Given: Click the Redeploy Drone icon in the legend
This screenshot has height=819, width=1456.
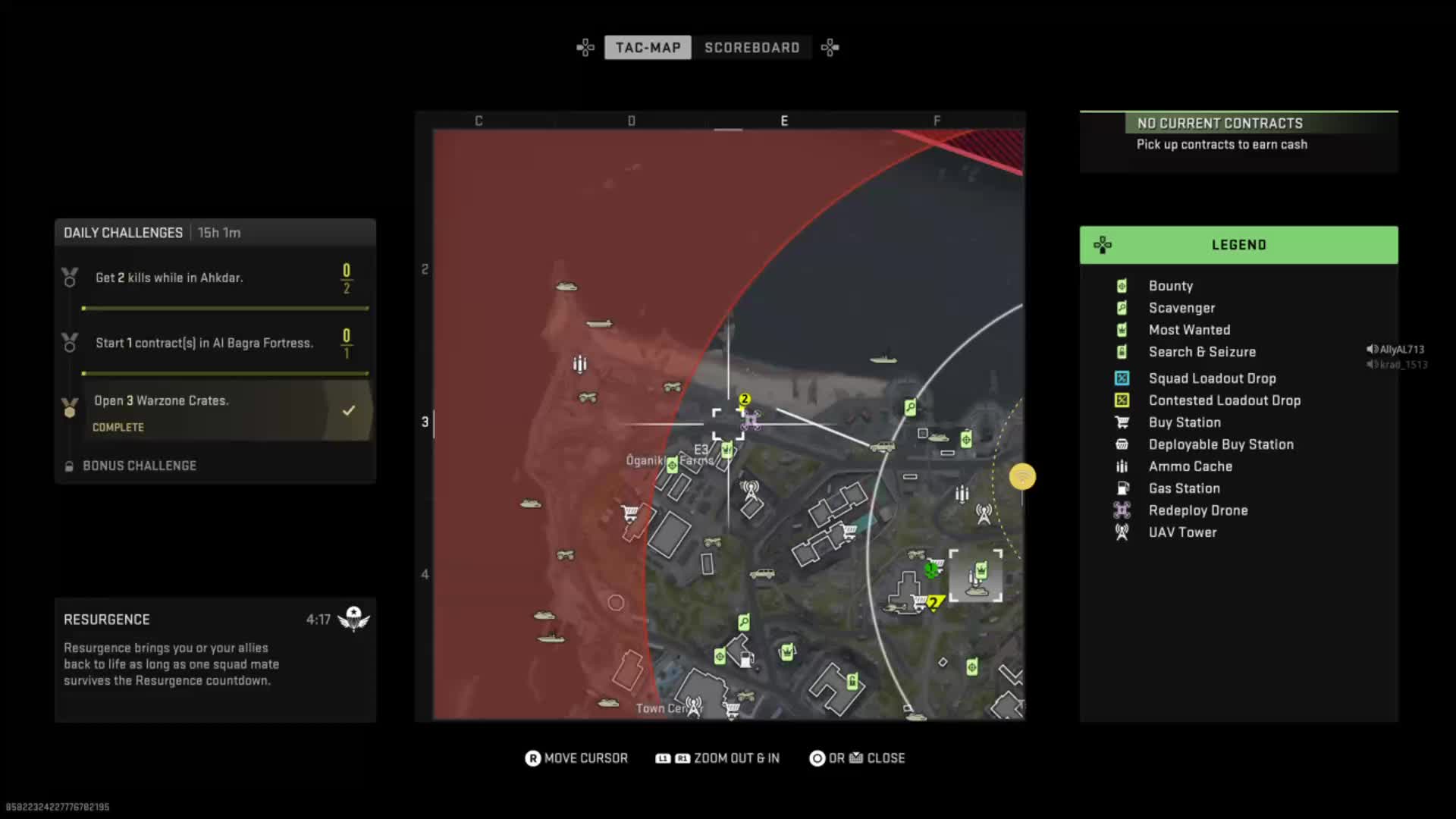Looking at the screenshot, I should pos(1122,510).
